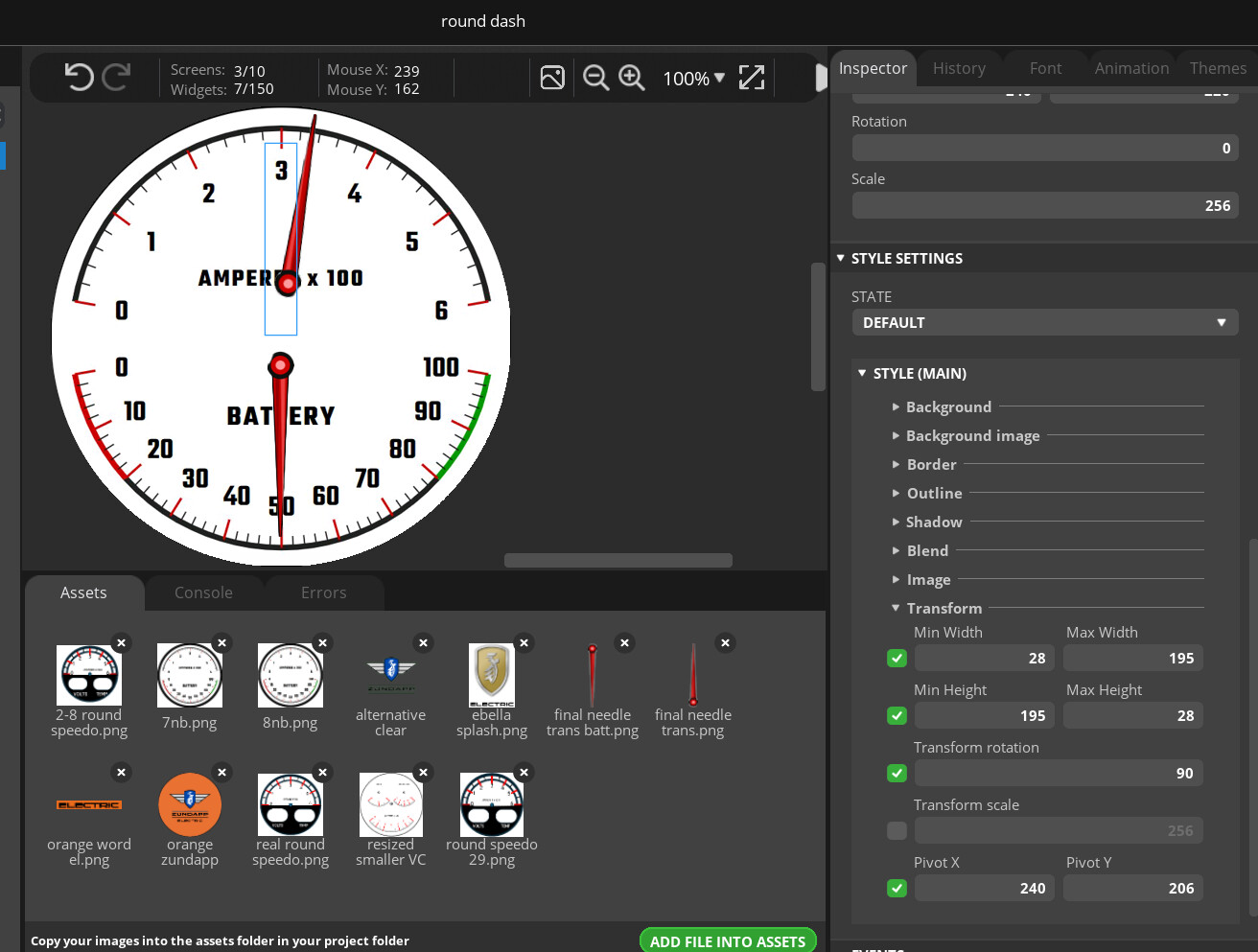Delete the ebella splash.png asset
Image resolution: width=1258 pixels, height=952 pixels.
[524, 643]
